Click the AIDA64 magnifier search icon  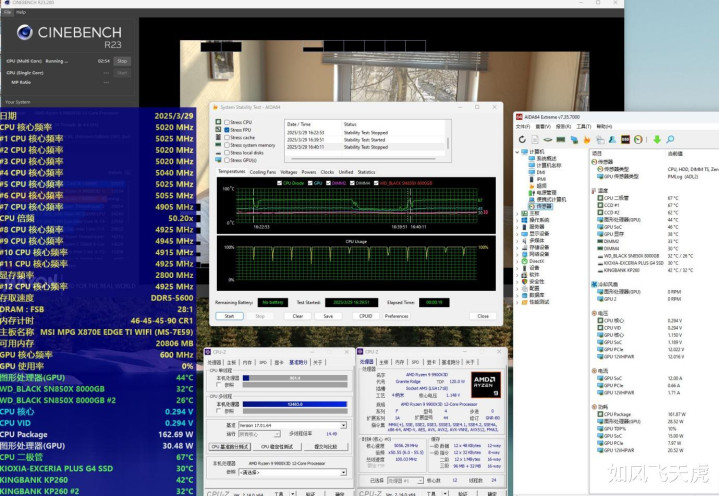pyautogui.click(x=670, y=139)
